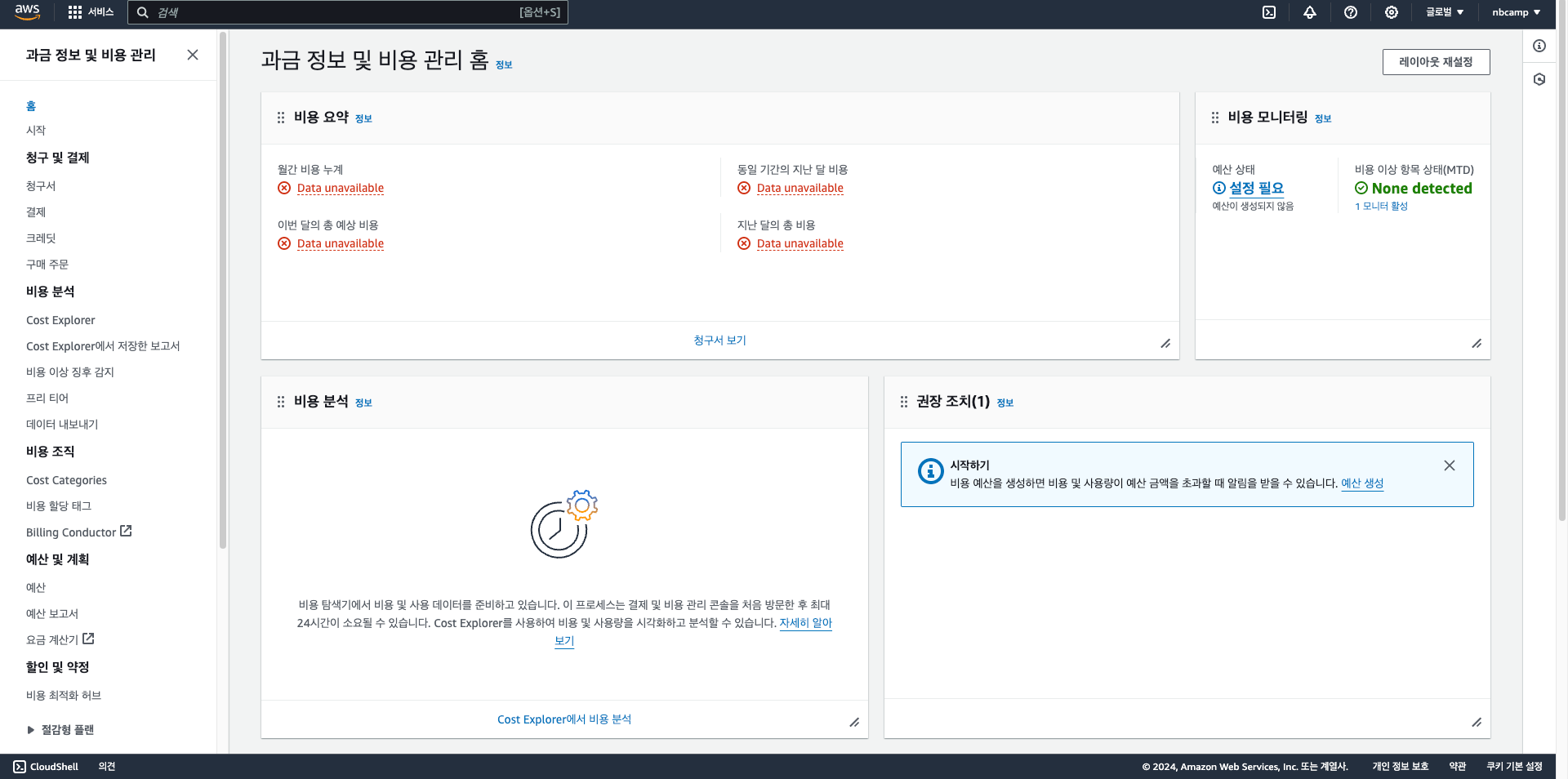Grab the 비용 모니터링 widget drag handle

pyautogui.click(x=1215, y=118)
